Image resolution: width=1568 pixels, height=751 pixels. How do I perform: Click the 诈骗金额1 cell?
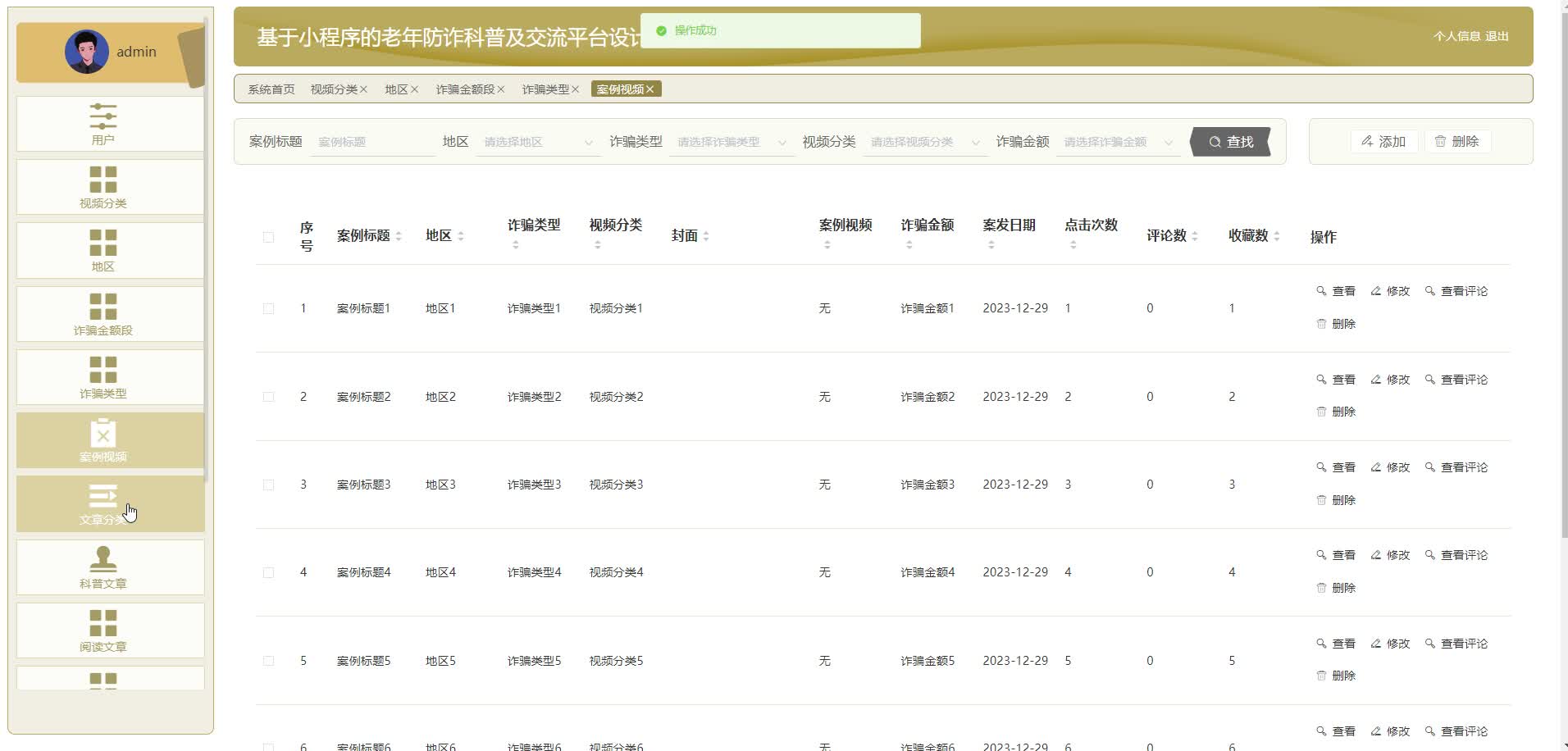coord(928,308)
